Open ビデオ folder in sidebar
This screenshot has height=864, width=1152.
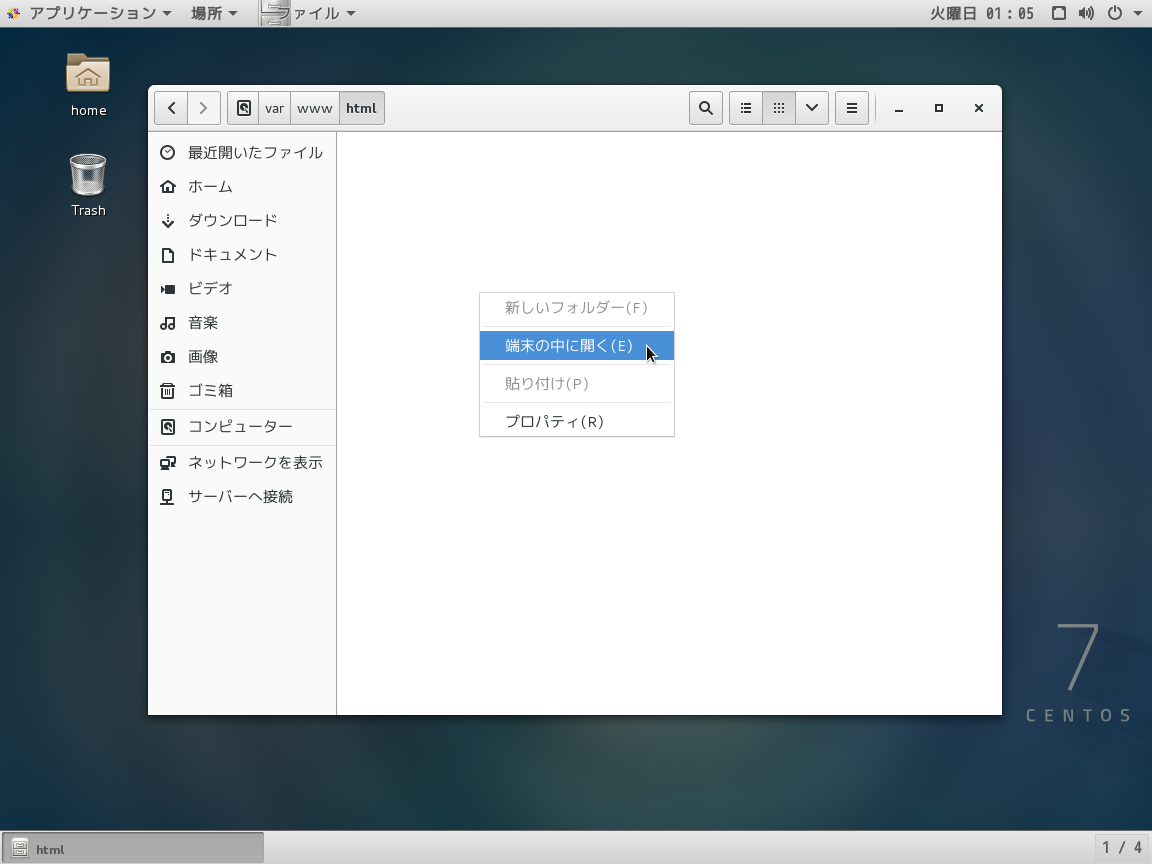click(242, 289)
